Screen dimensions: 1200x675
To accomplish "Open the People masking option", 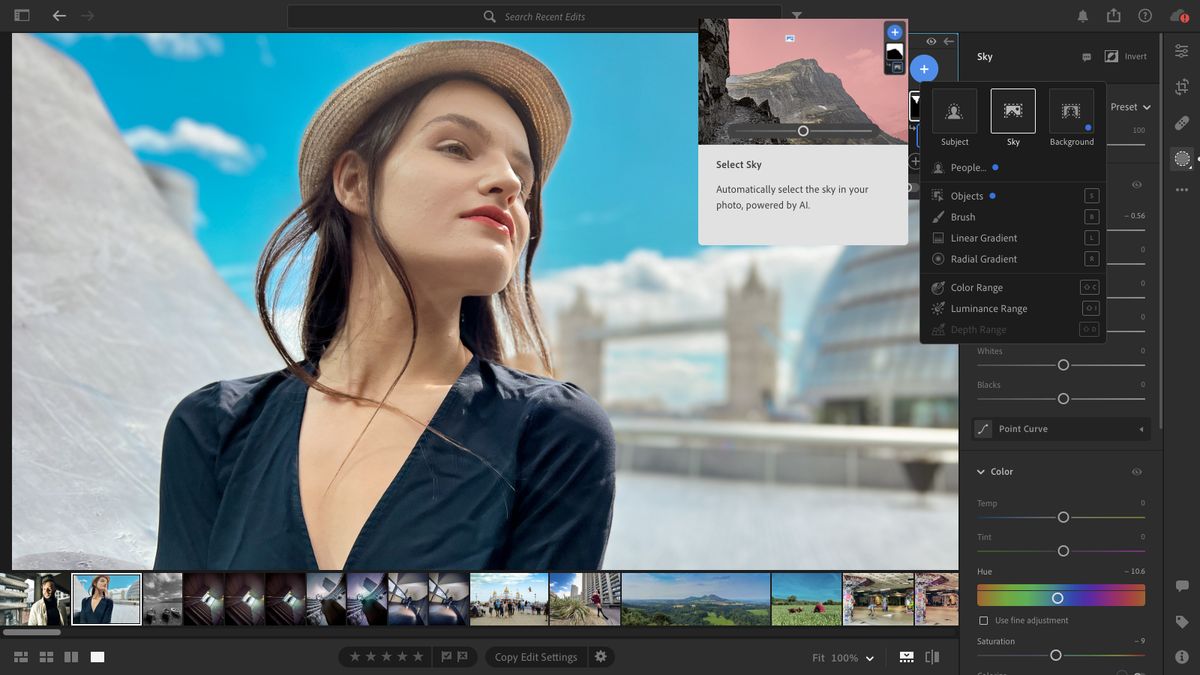I will coord(966,167).
